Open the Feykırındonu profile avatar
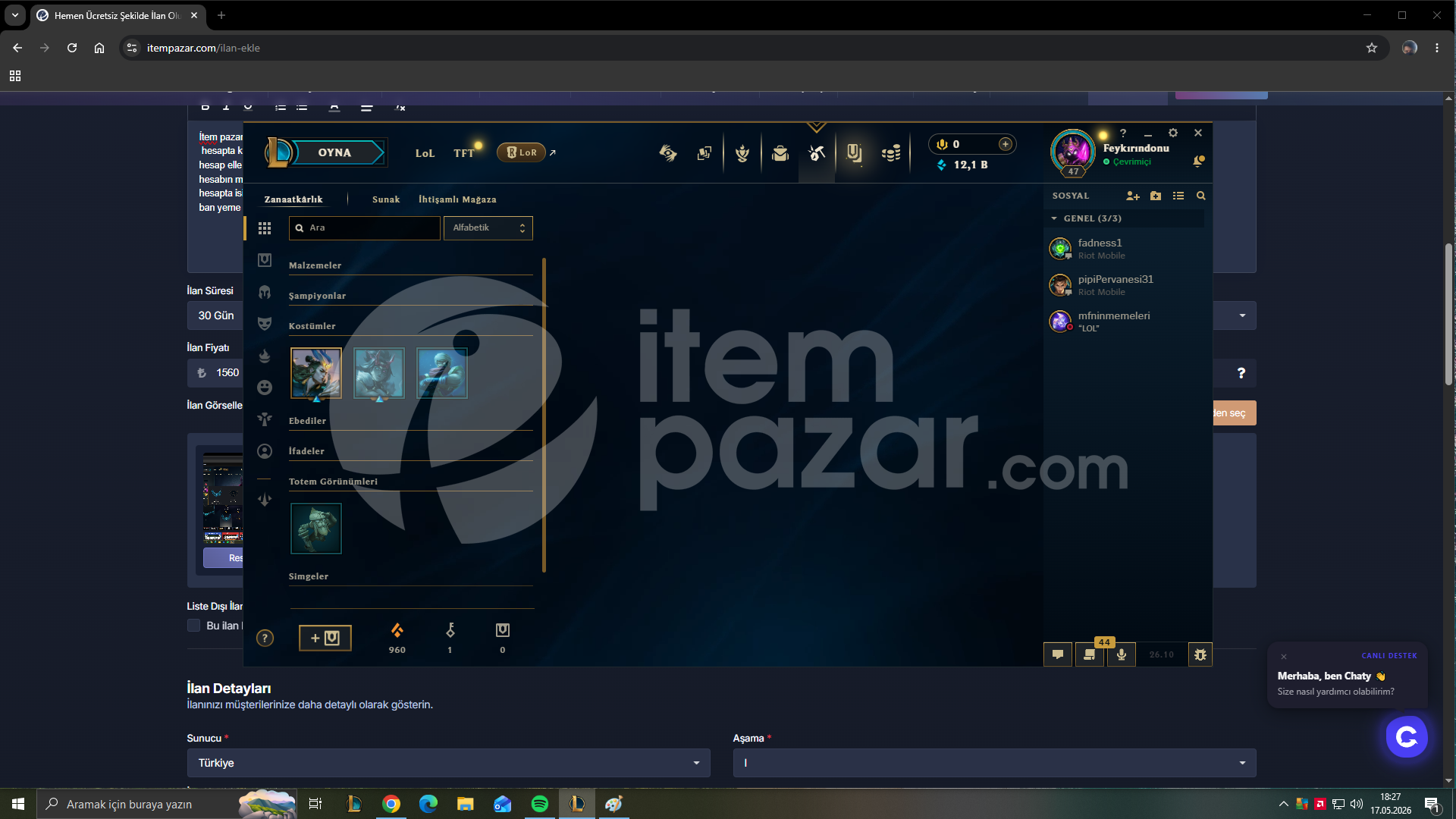 coord(1072,150)
